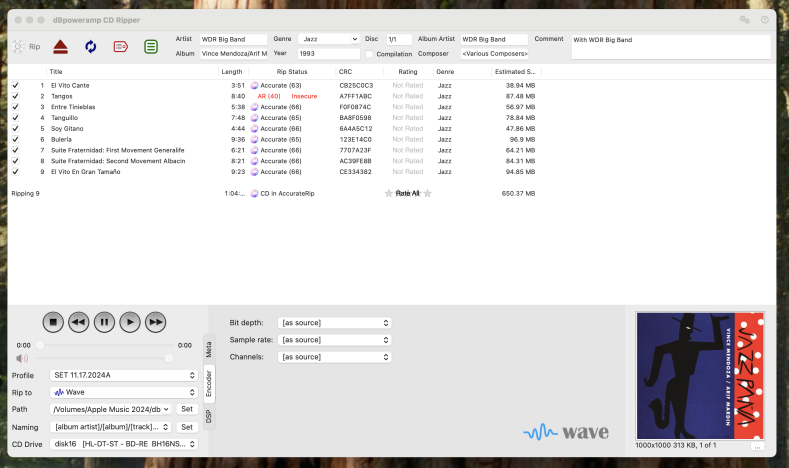
Task: Skip to previous track button
Action: pyautogui.click(x=79, y=322)
